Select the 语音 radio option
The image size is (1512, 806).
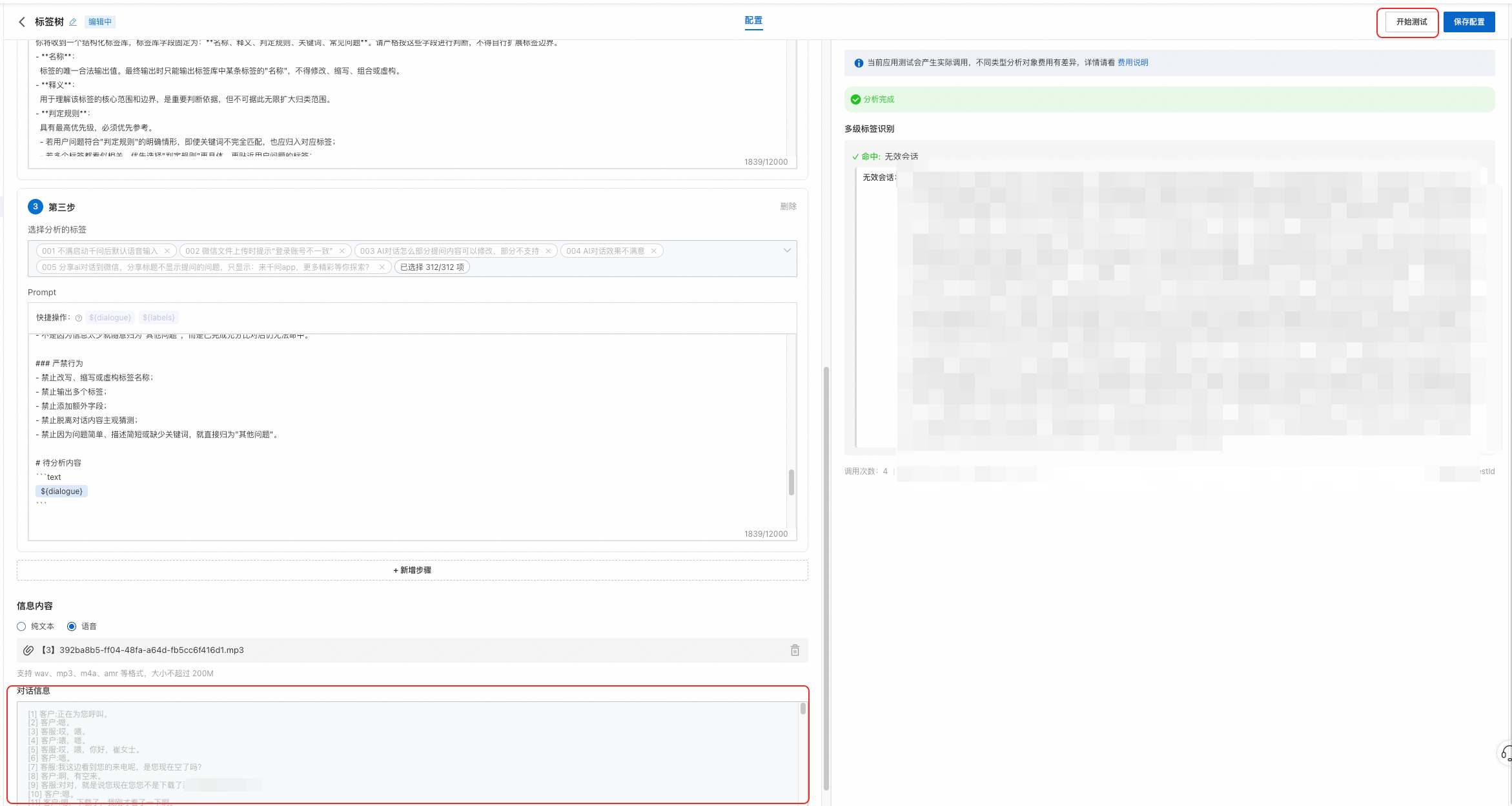click(x=72, y=626)
